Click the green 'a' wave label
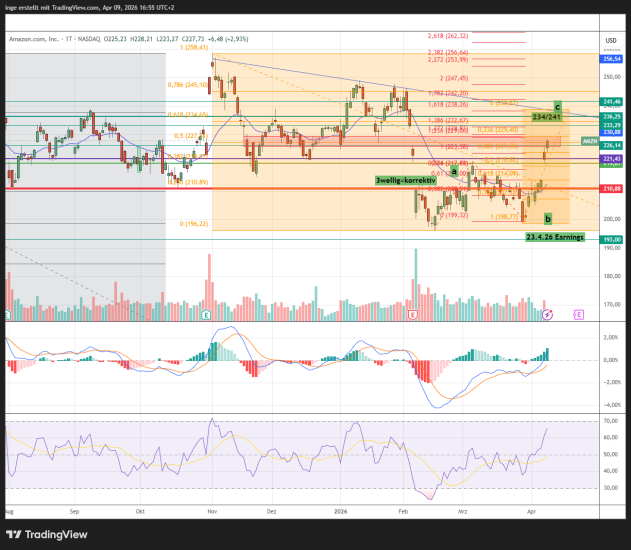Viewport: 631px width, 550px height. pos(454,171)
